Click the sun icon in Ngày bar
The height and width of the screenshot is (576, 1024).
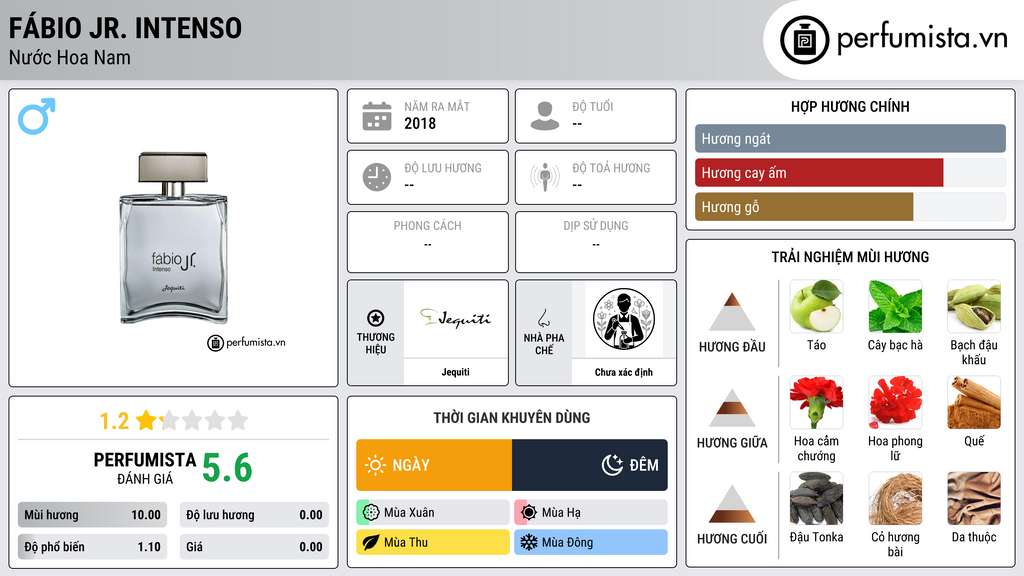[376, 465]
